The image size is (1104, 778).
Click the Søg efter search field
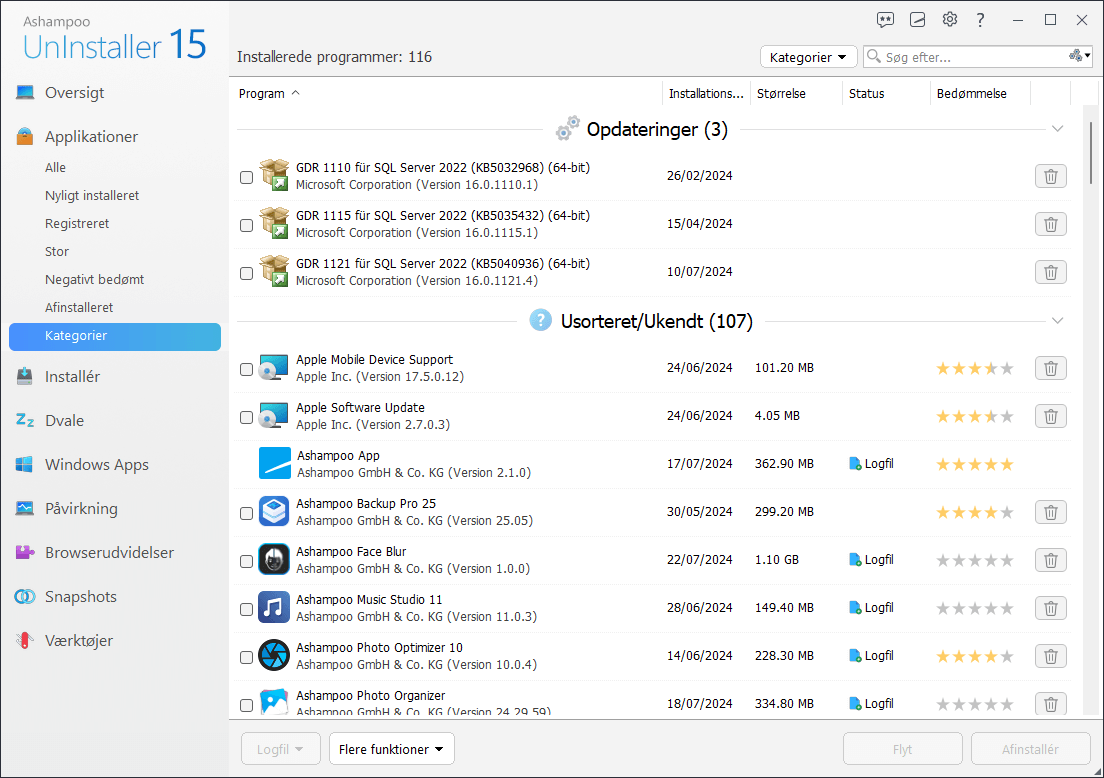(975, 57)
